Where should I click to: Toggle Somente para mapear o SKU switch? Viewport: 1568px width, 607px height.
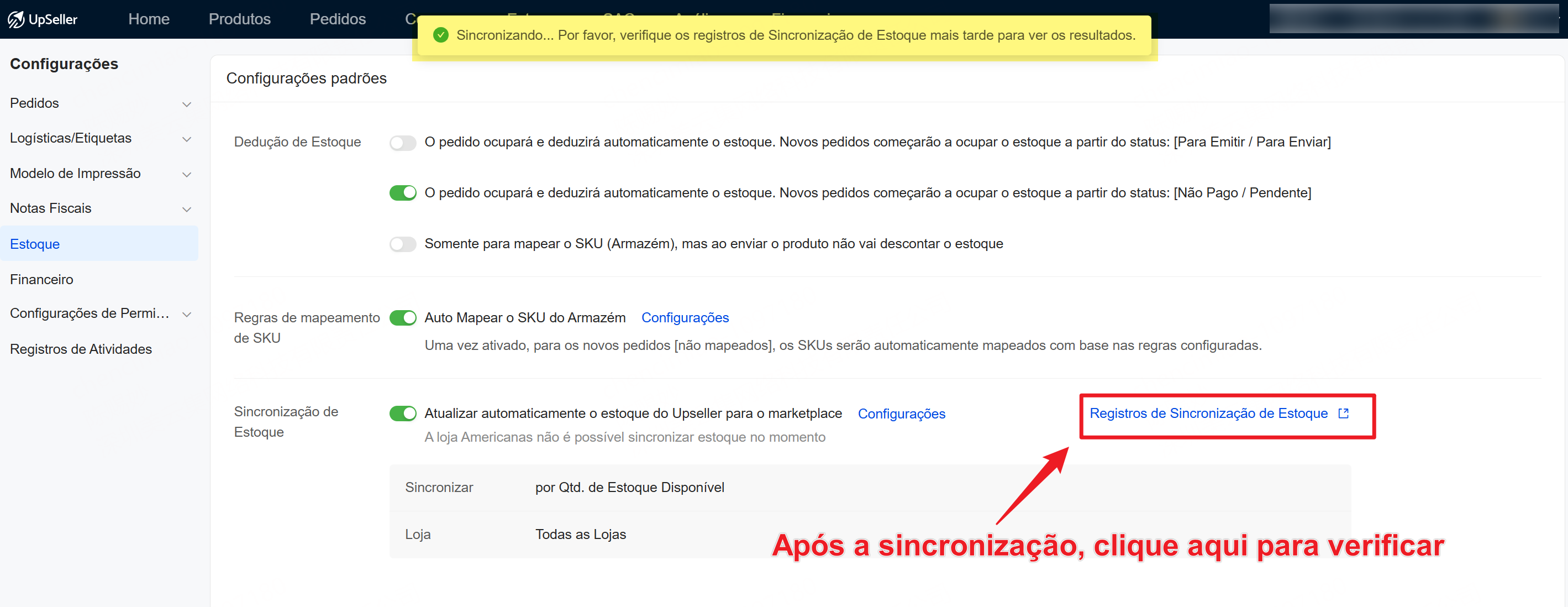point(402,244)
